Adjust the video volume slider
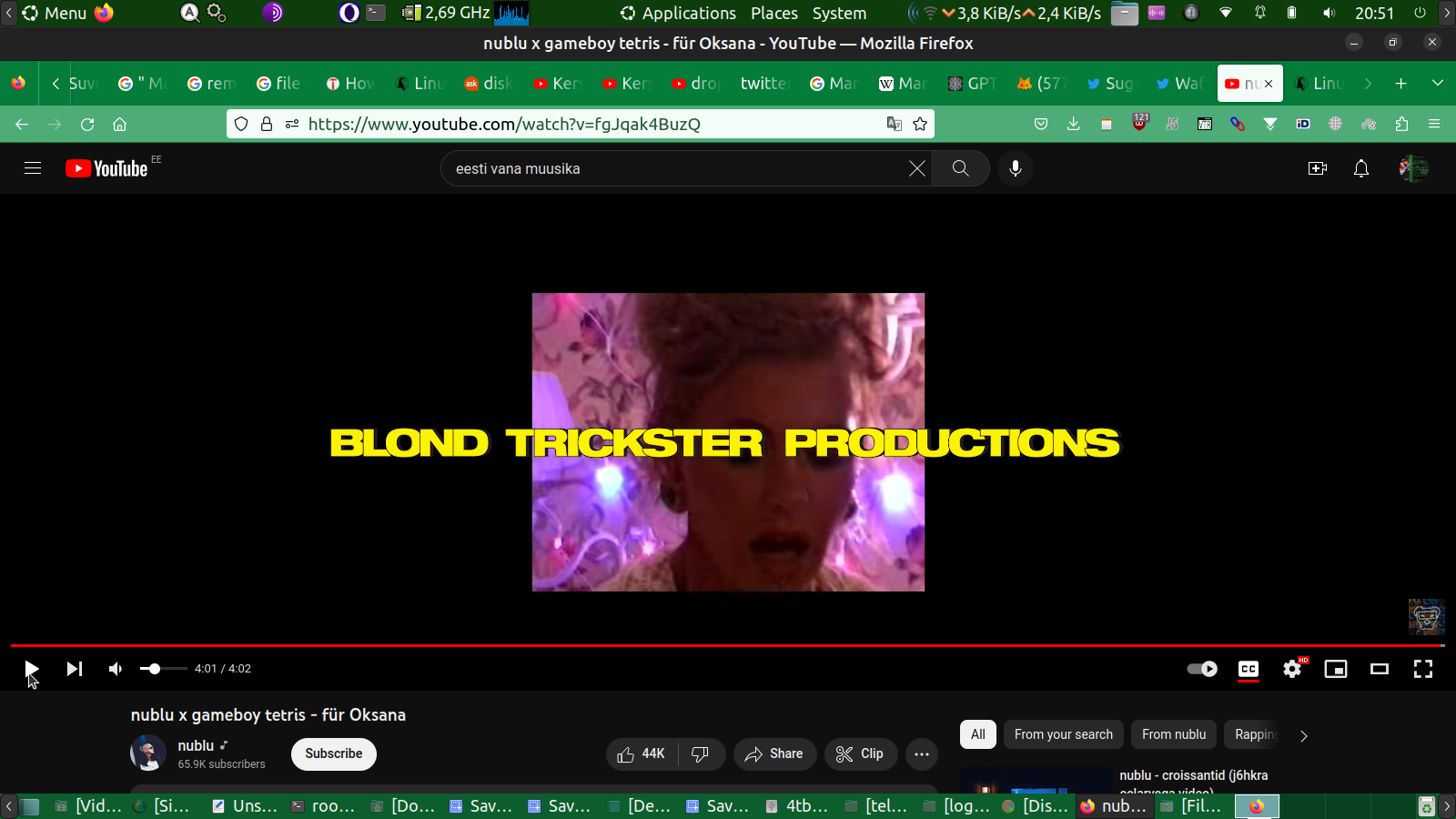 tap(163, 669)
